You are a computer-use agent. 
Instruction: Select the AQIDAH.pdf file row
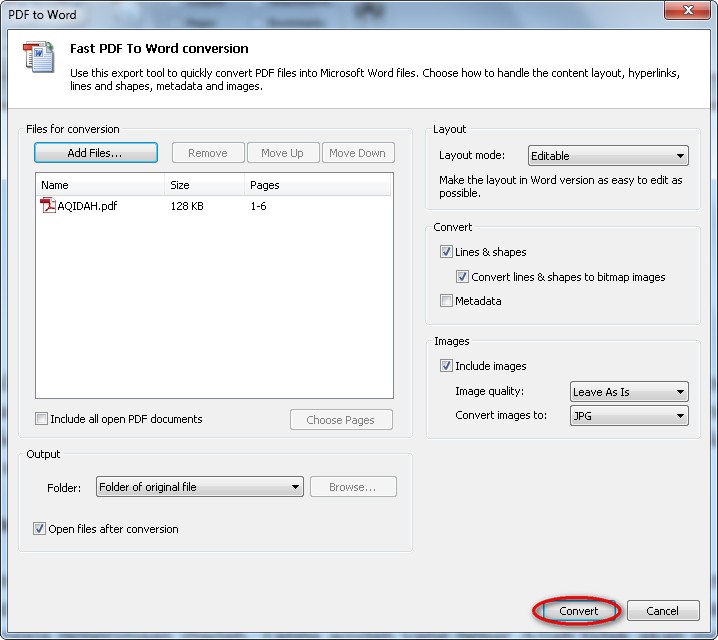tap(214, 206)
